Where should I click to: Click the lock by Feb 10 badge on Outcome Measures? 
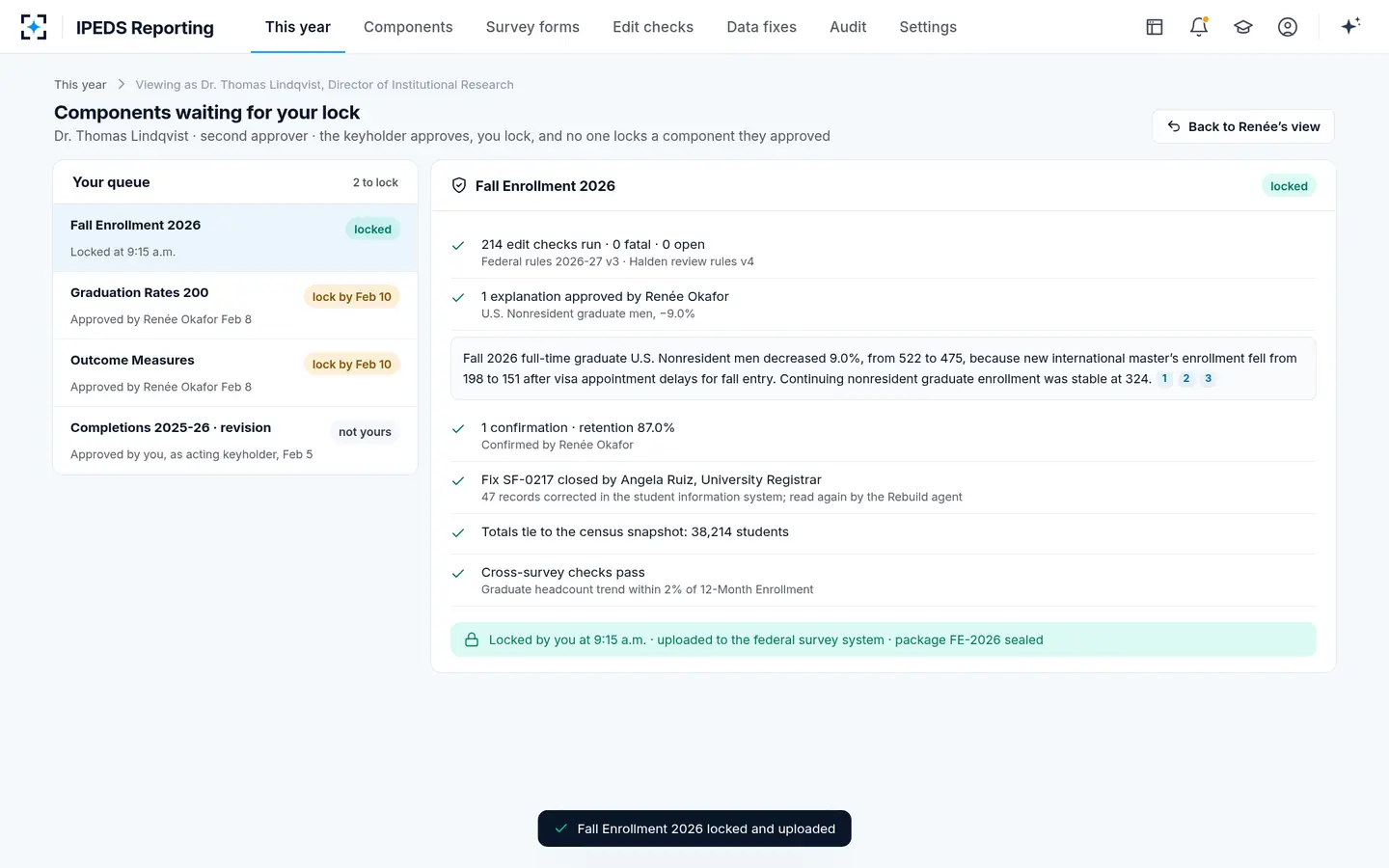[x=352, y=365]
